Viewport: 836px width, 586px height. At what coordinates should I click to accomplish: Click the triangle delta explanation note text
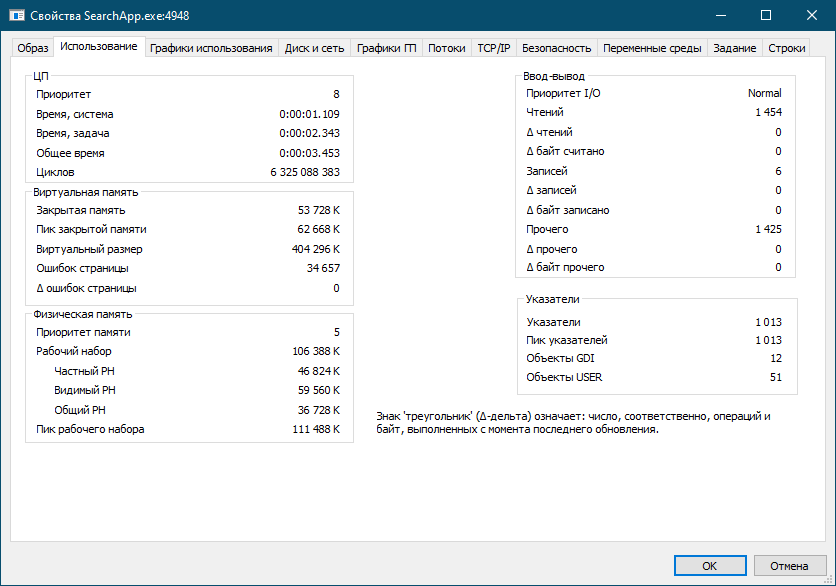(x=573, y=423)
